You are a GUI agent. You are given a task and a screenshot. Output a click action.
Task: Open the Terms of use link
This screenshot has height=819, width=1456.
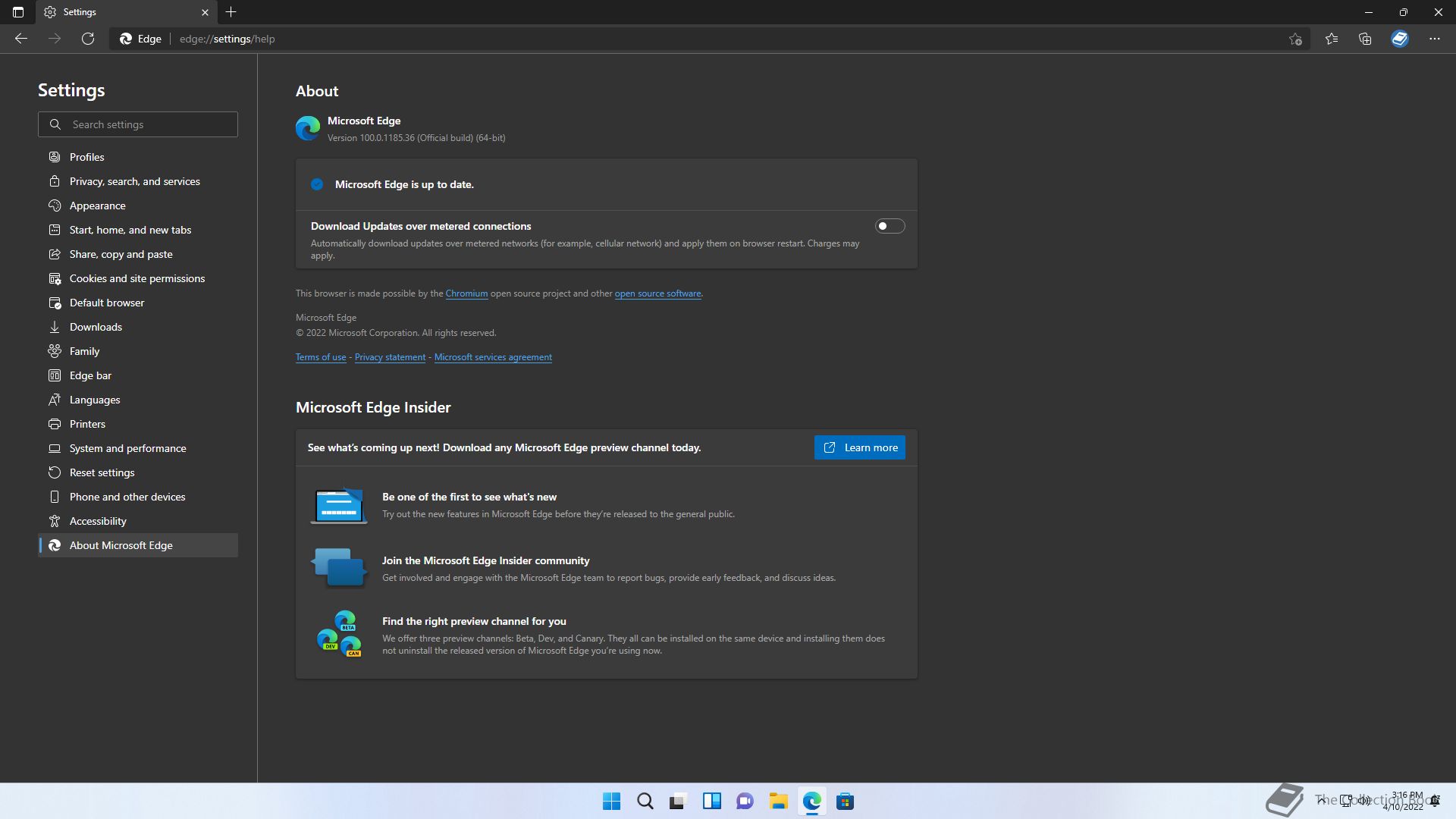pyautogui.click(x=321, y=357)
